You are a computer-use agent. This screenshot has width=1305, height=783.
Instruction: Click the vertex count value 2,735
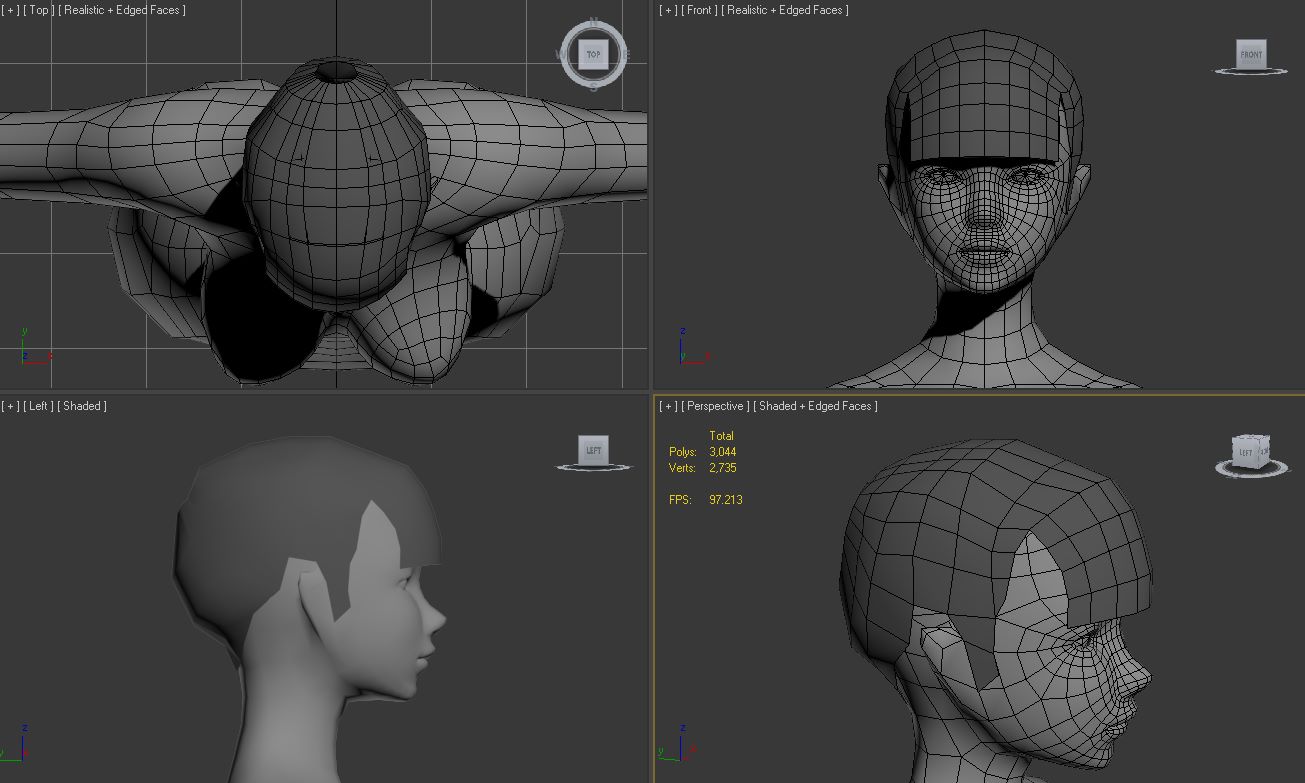[722, 468]
